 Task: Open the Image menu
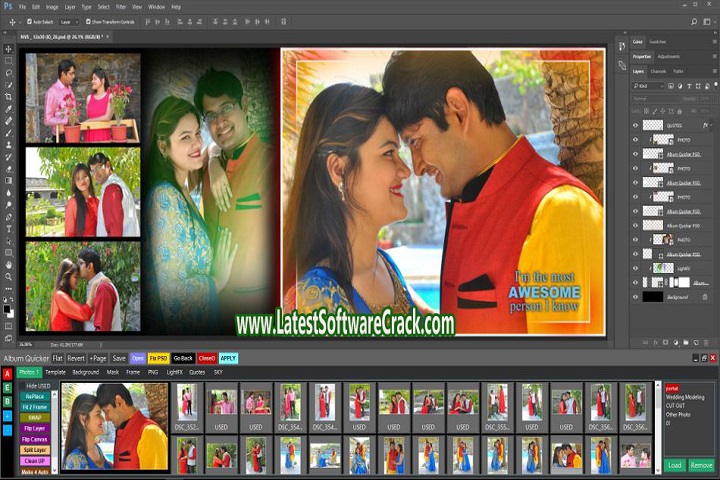click(x=52, y=7)
